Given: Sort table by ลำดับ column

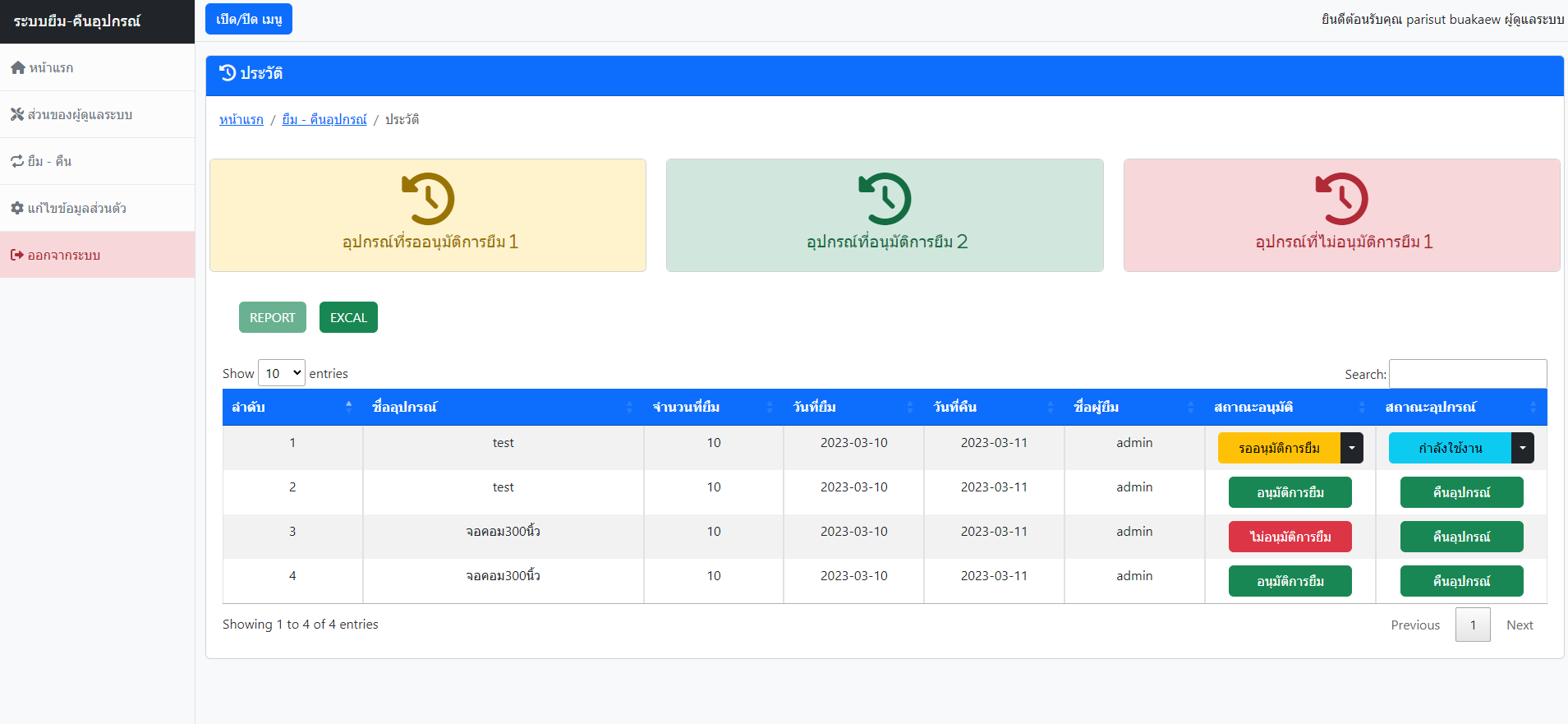Looking at the screenshot, I should point(292,407).
